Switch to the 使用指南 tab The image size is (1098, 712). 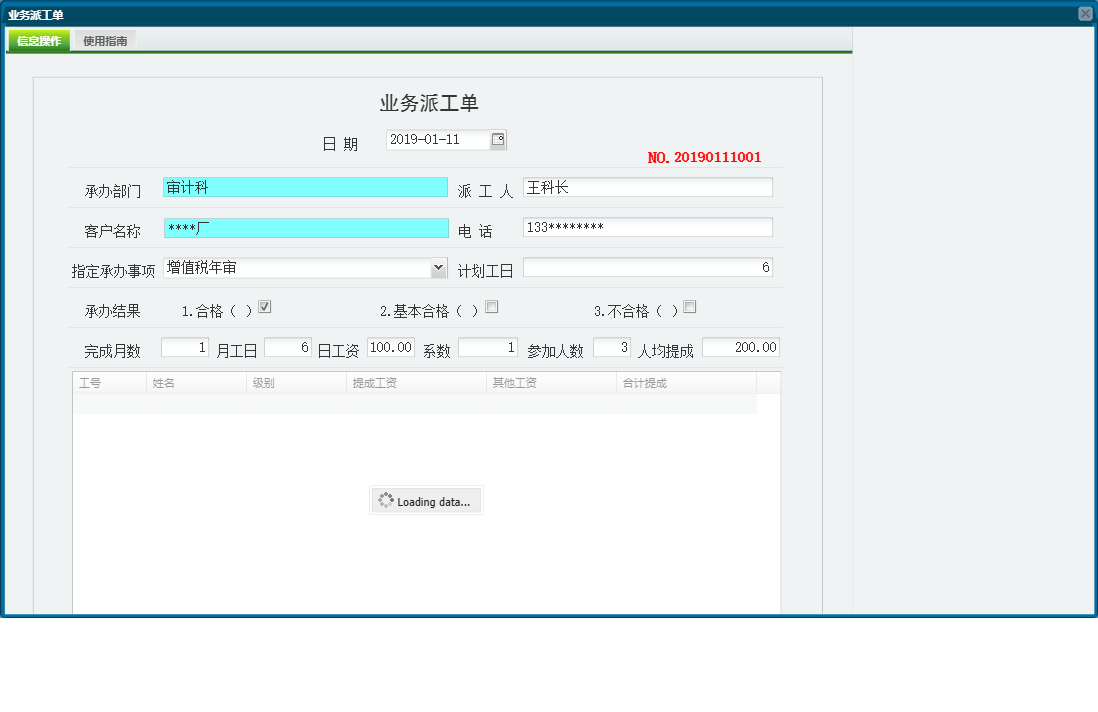click(104, 40)
